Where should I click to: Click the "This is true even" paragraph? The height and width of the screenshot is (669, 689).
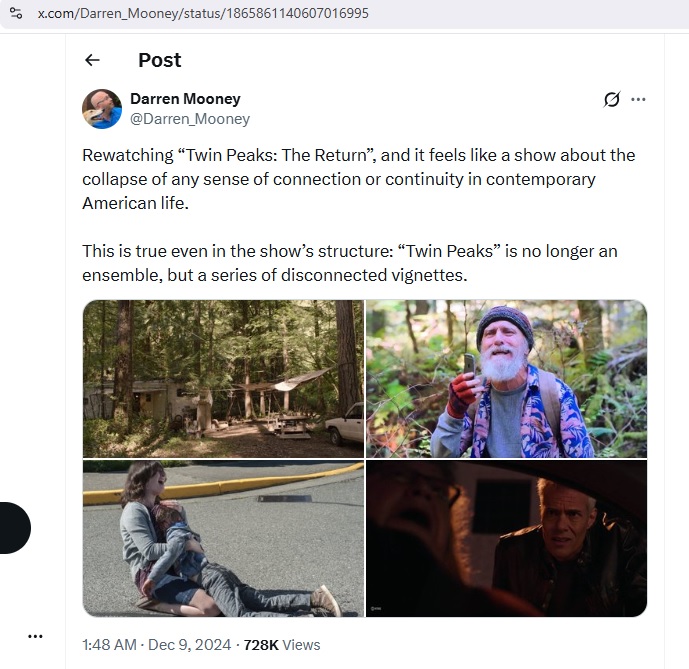pos(357,263)
